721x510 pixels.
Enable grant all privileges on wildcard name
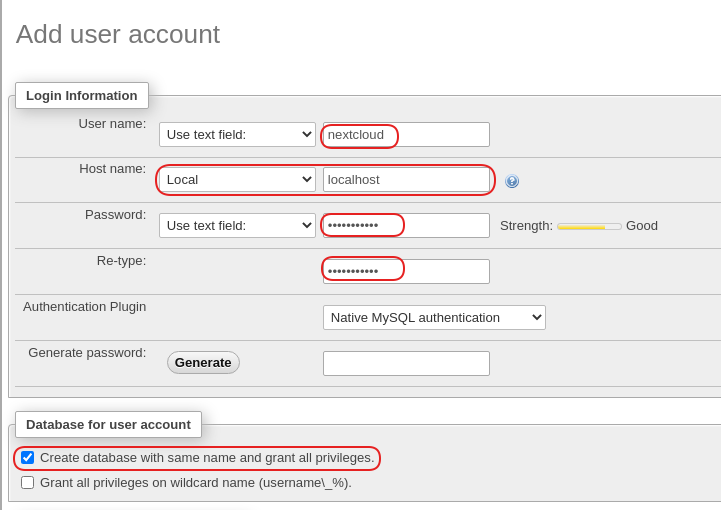[28, 483]
